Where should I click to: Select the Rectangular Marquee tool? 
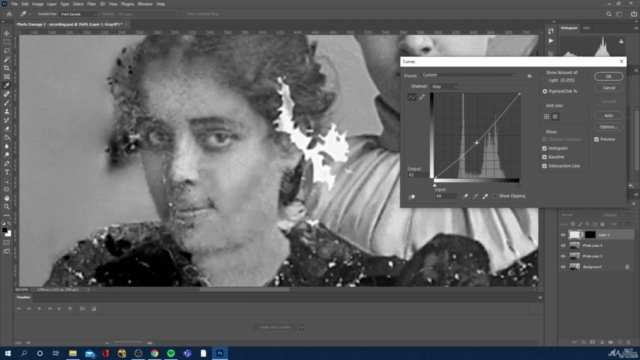[7, 42]
